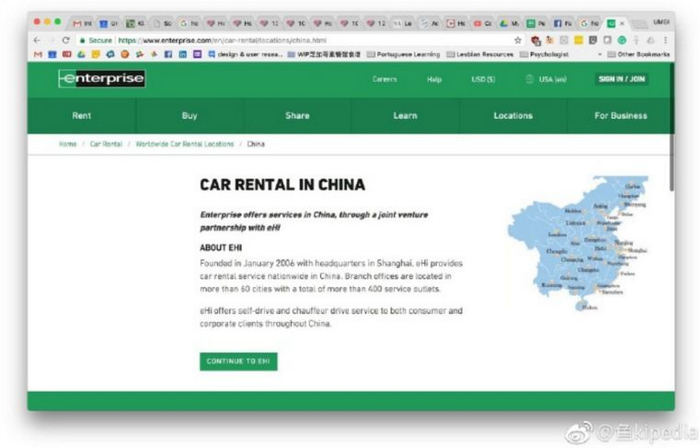The height and width of the screenshot is (448, 700).
Task: Switch to the YouTube browser tab
Action: coord(482,23)
